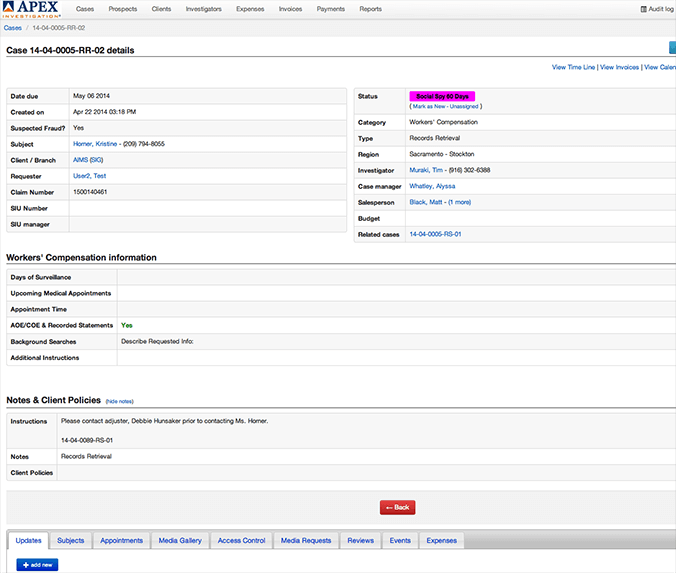Click the Cases breadcrumb link
Image resolution: width=676 pixels, height=573 pixels.
(x=13, y=28)
